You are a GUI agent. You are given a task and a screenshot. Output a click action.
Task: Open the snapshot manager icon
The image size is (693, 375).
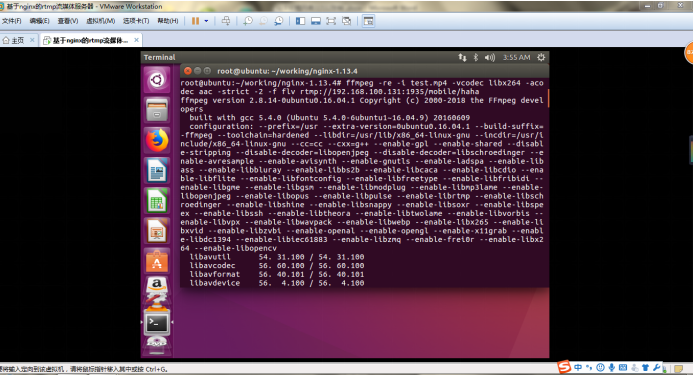[x=278, y=21]
